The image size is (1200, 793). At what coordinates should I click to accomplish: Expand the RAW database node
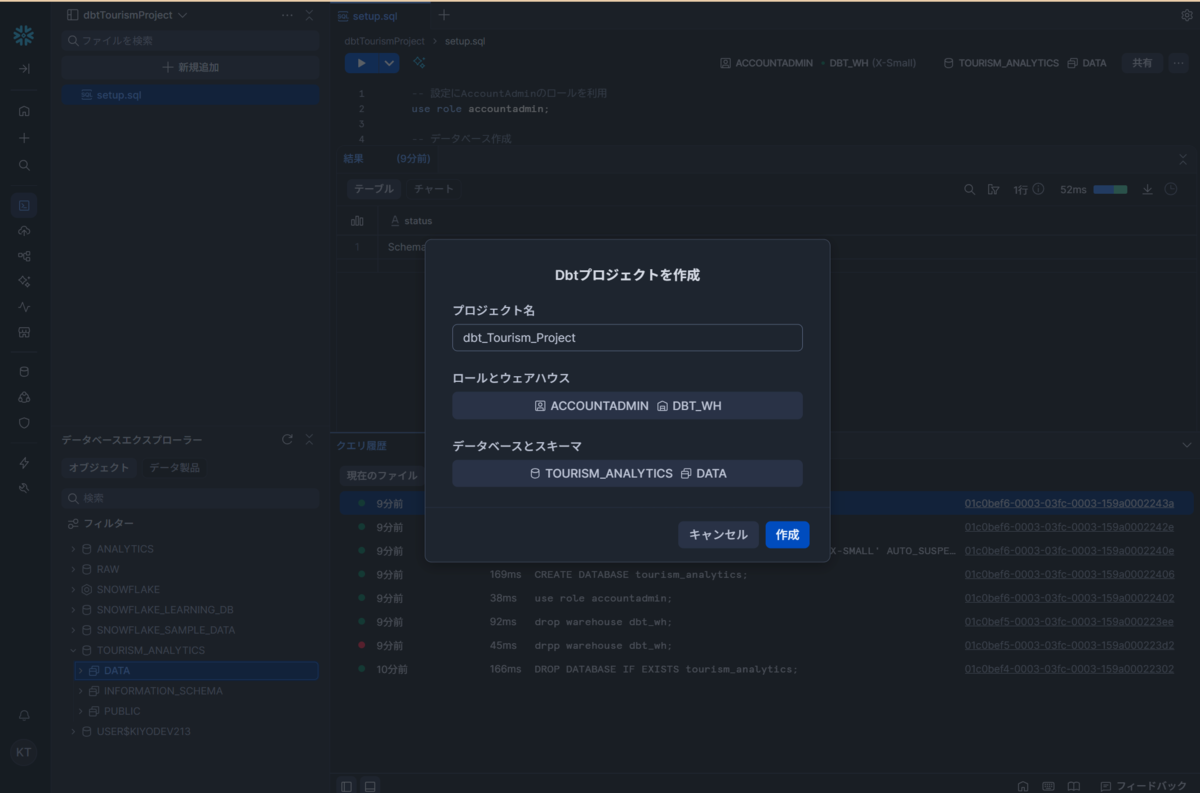coord(73,569)
